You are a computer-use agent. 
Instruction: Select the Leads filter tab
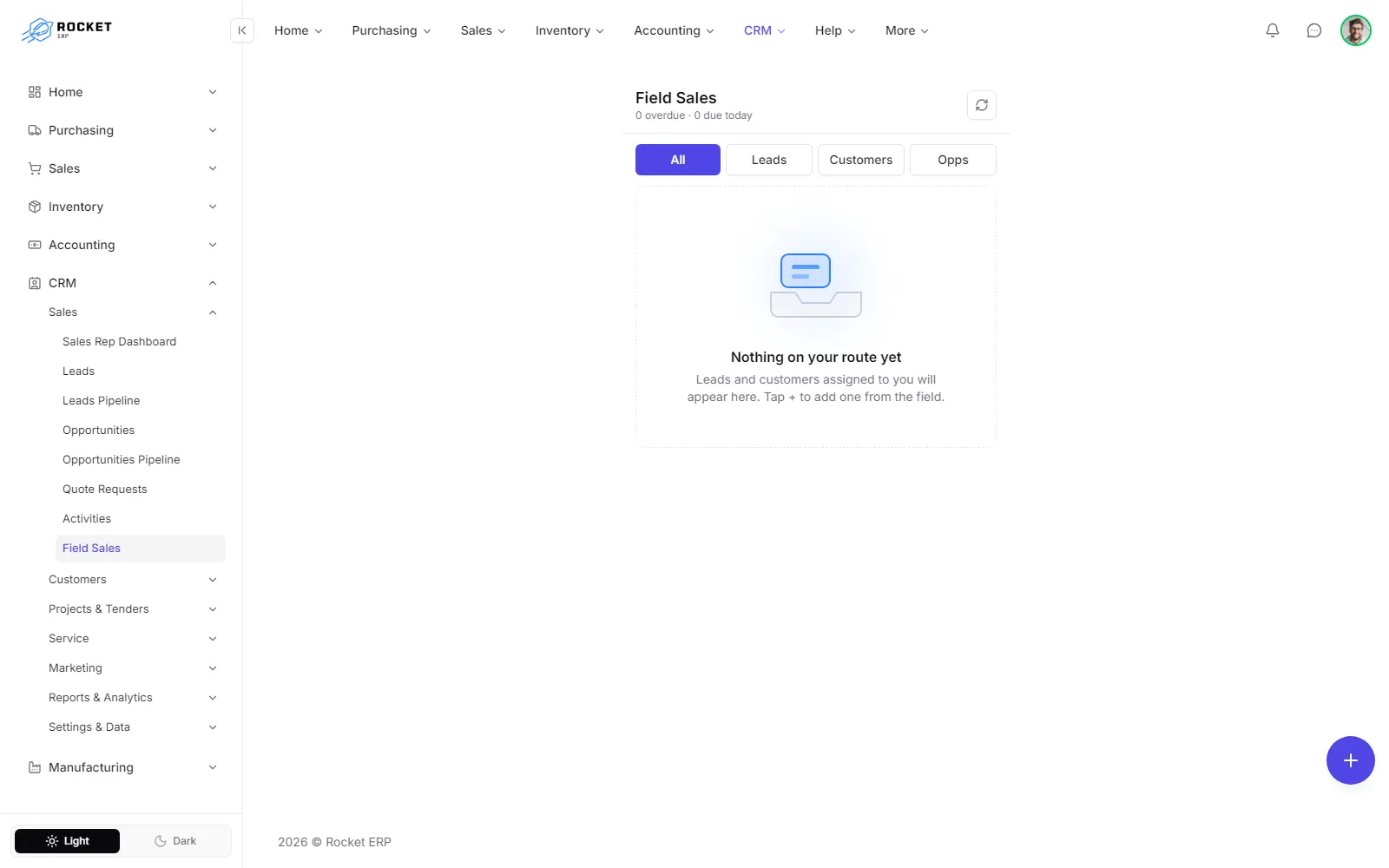pos(769,160)
